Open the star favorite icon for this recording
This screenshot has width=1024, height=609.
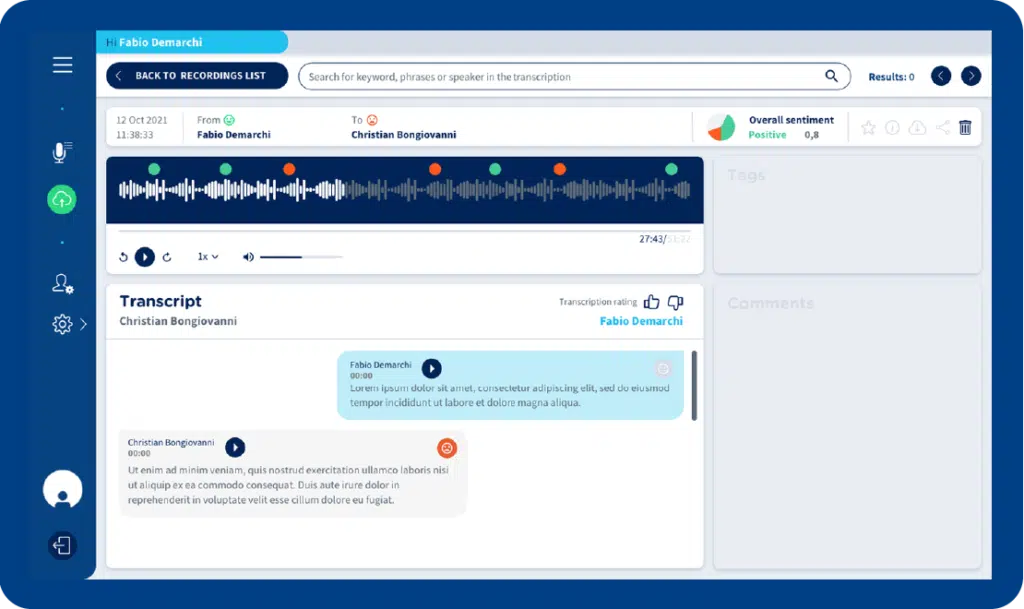coord(868,127)
